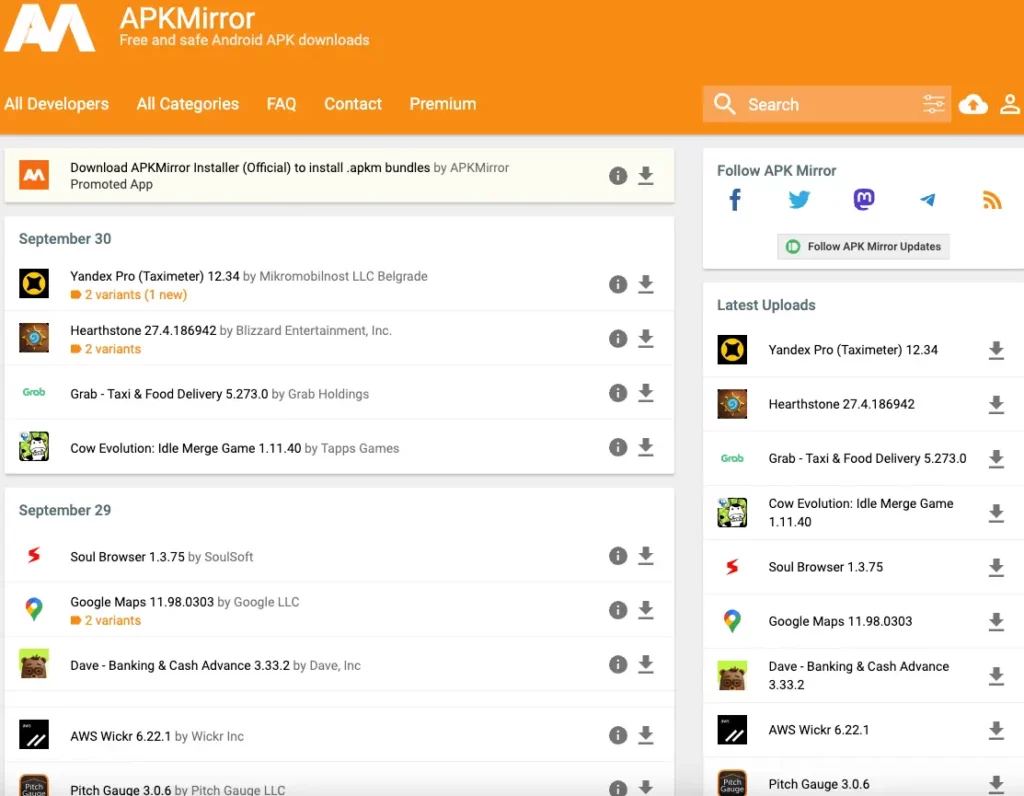Open Pitch Gauge 3.0.6 in Latest Uploads

tap(818, 784)
